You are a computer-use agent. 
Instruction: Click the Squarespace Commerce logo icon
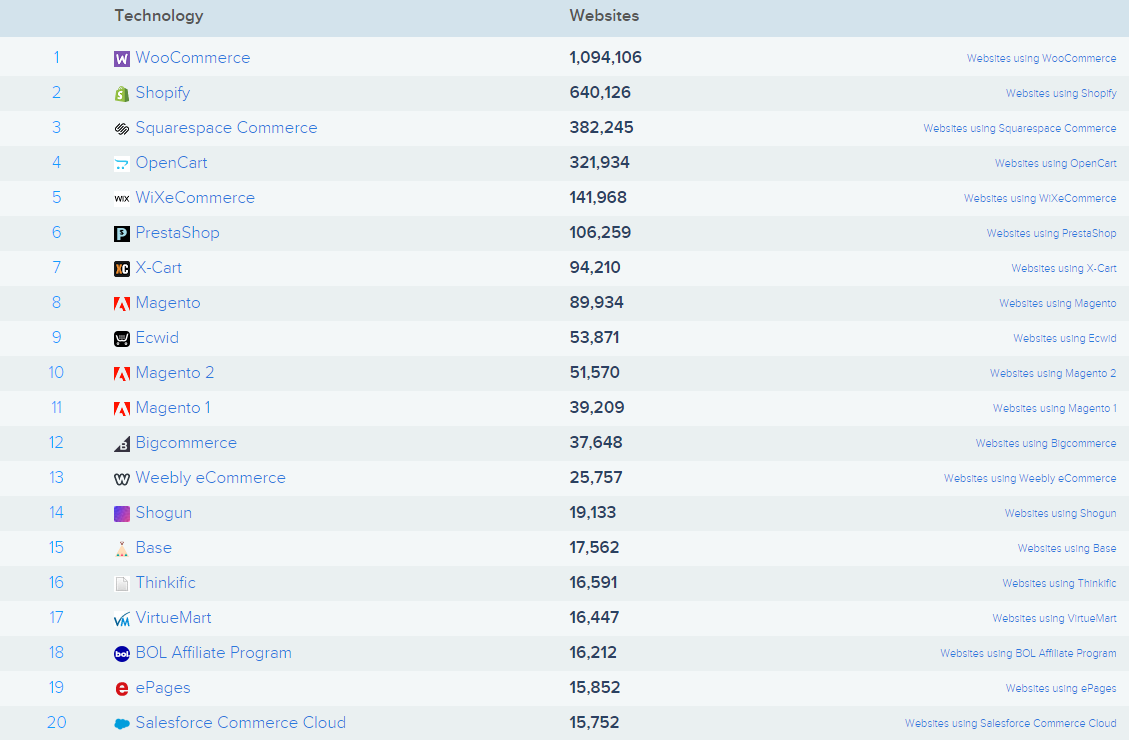point(122,129)
